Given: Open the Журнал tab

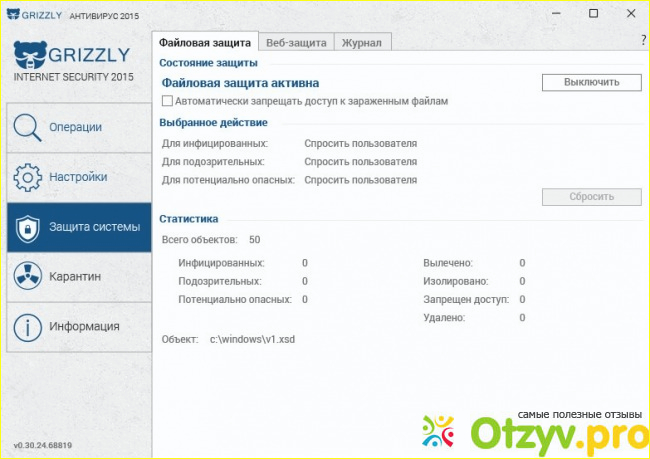Looking at the screenshot, I should [x=362, y=42].
